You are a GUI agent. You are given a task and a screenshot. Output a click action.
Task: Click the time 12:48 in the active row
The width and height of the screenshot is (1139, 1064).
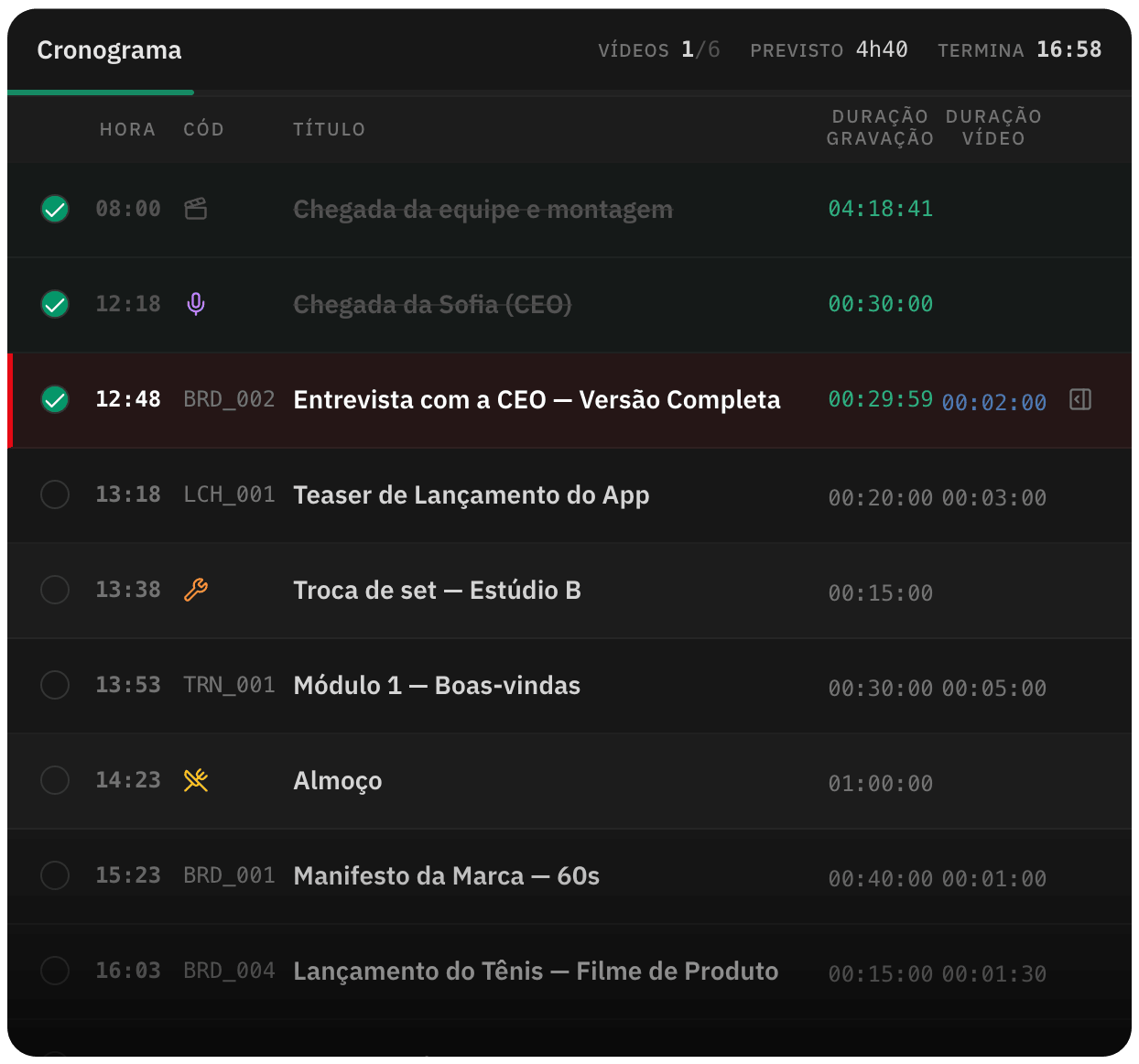[x=128, y=399]
